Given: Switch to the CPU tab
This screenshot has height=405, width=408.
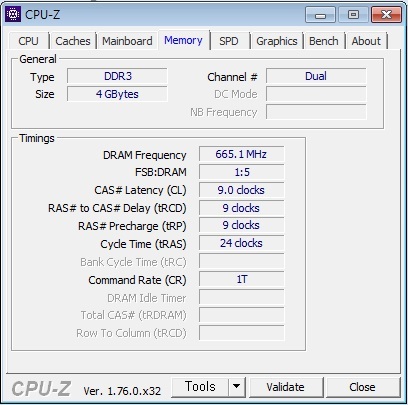Looking at the screenshot, I should pyautogui.click(x=29, y=41).
